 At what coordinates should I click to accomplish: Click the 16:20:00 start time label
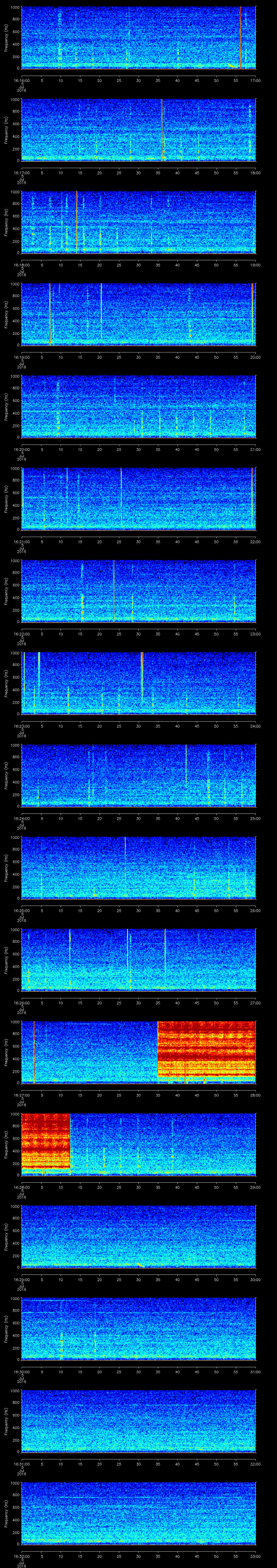[x=21, y=450]
